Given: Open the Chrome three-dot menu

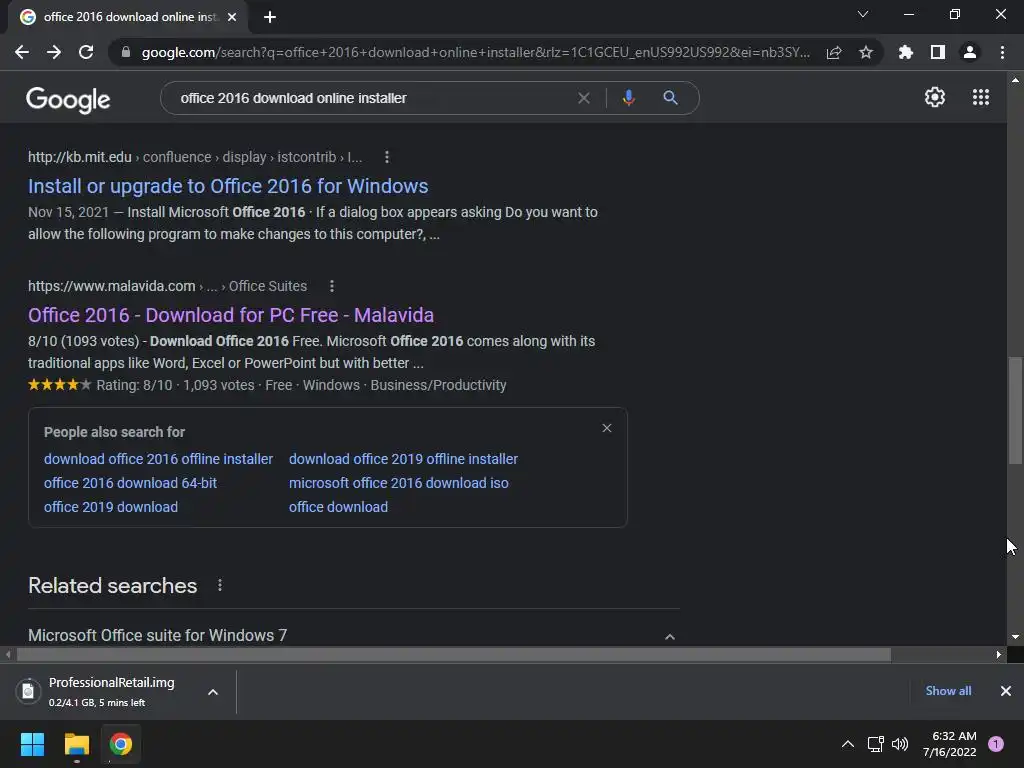Looking at the screenshot, I should click(1002, 52).
